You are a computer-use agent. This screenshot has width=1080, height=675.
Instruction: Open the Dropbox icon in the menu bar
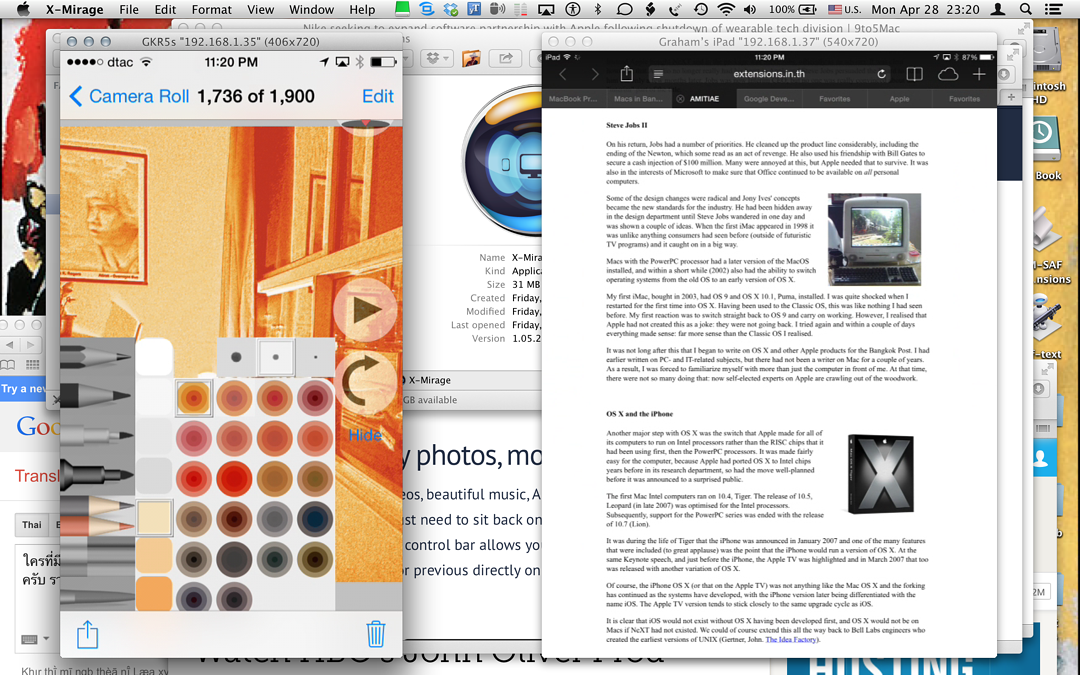451,10
